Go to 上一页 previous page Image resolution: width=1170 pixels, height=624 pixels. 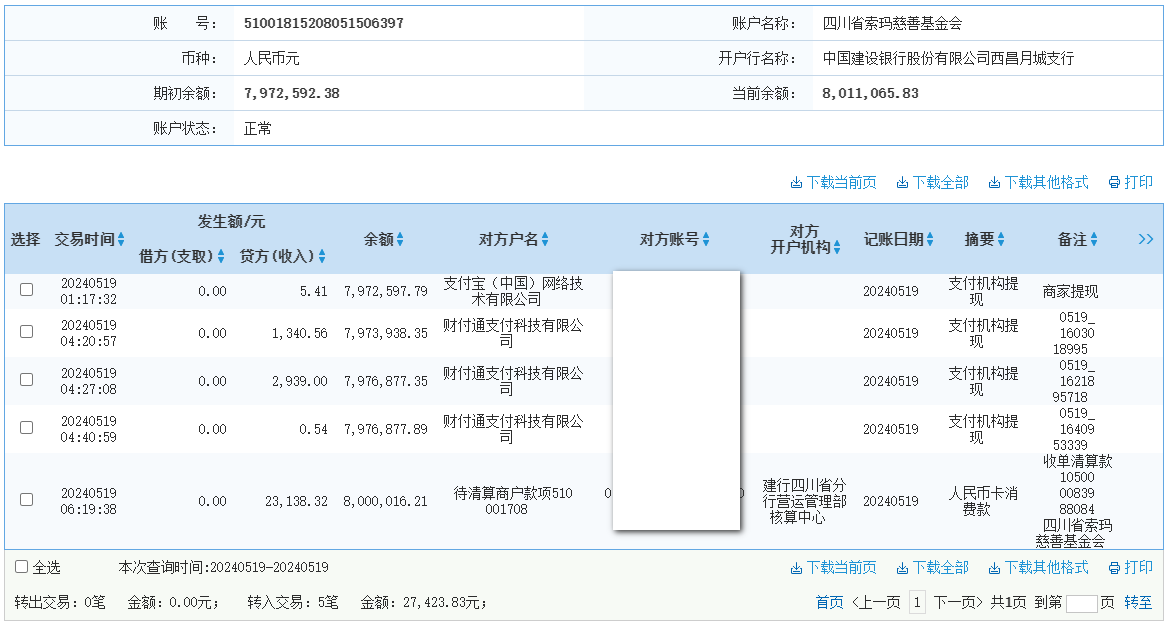tap(876, 602)
